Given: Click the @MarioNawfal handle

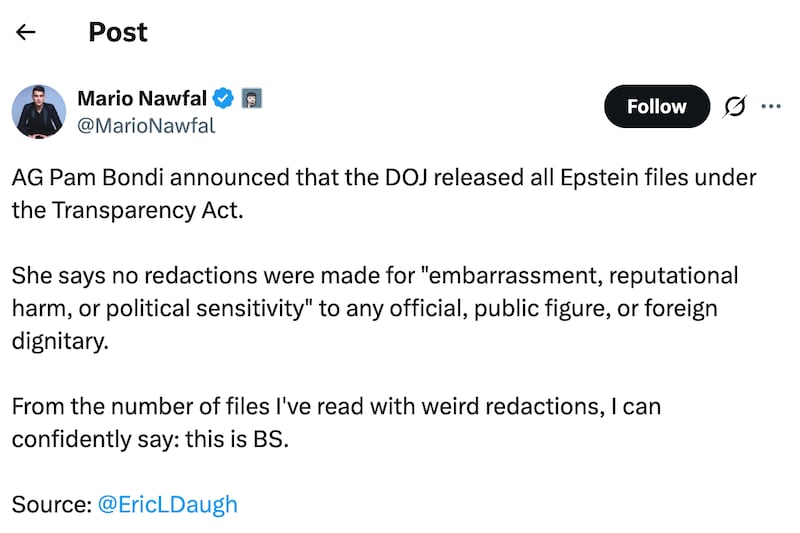Looking at the screenshot, I should pos(146,126).
